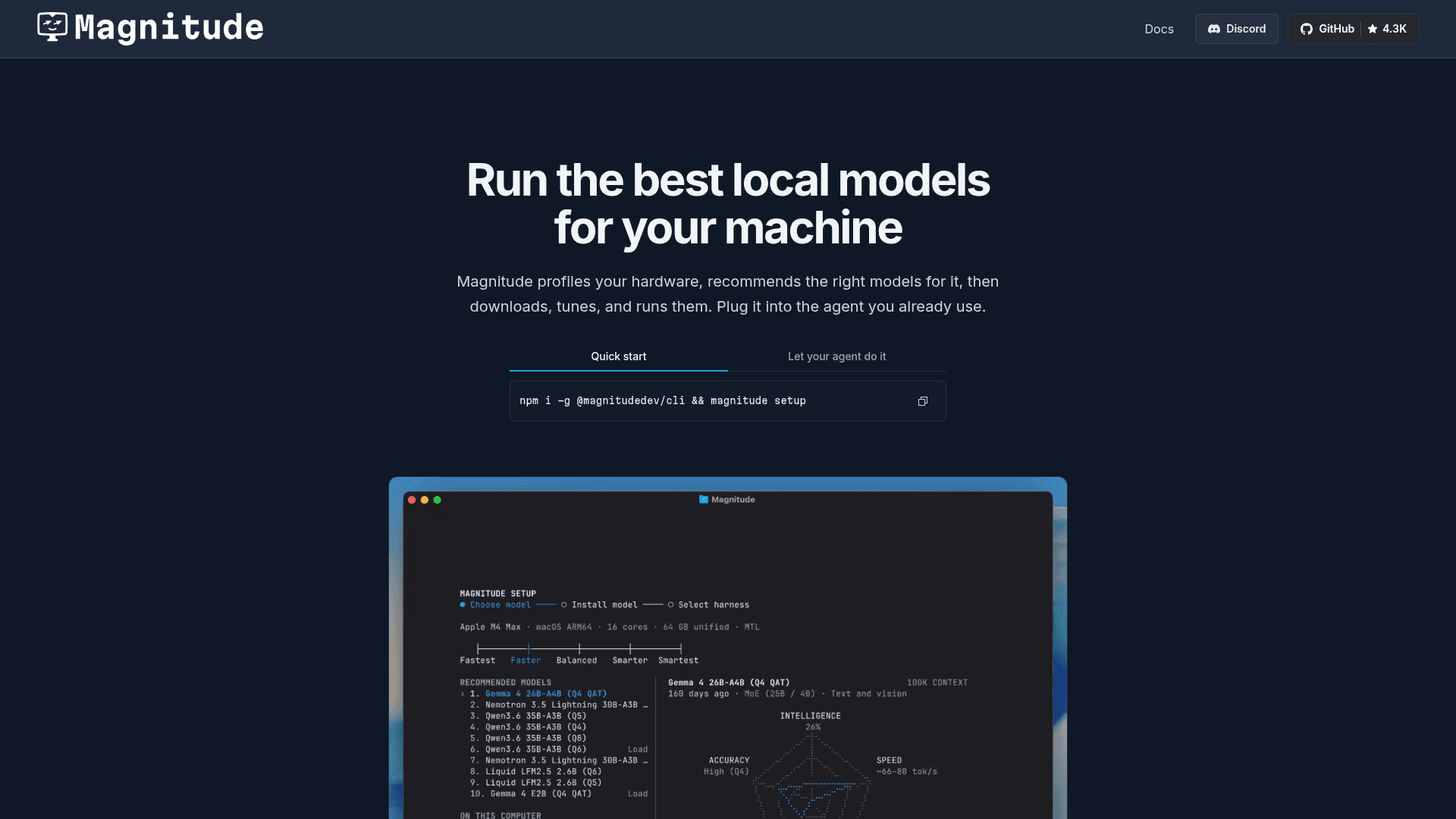Screen dimensions: 1456x819
Task: Click the red dot in the terminal window
Action: coord(412,500)
